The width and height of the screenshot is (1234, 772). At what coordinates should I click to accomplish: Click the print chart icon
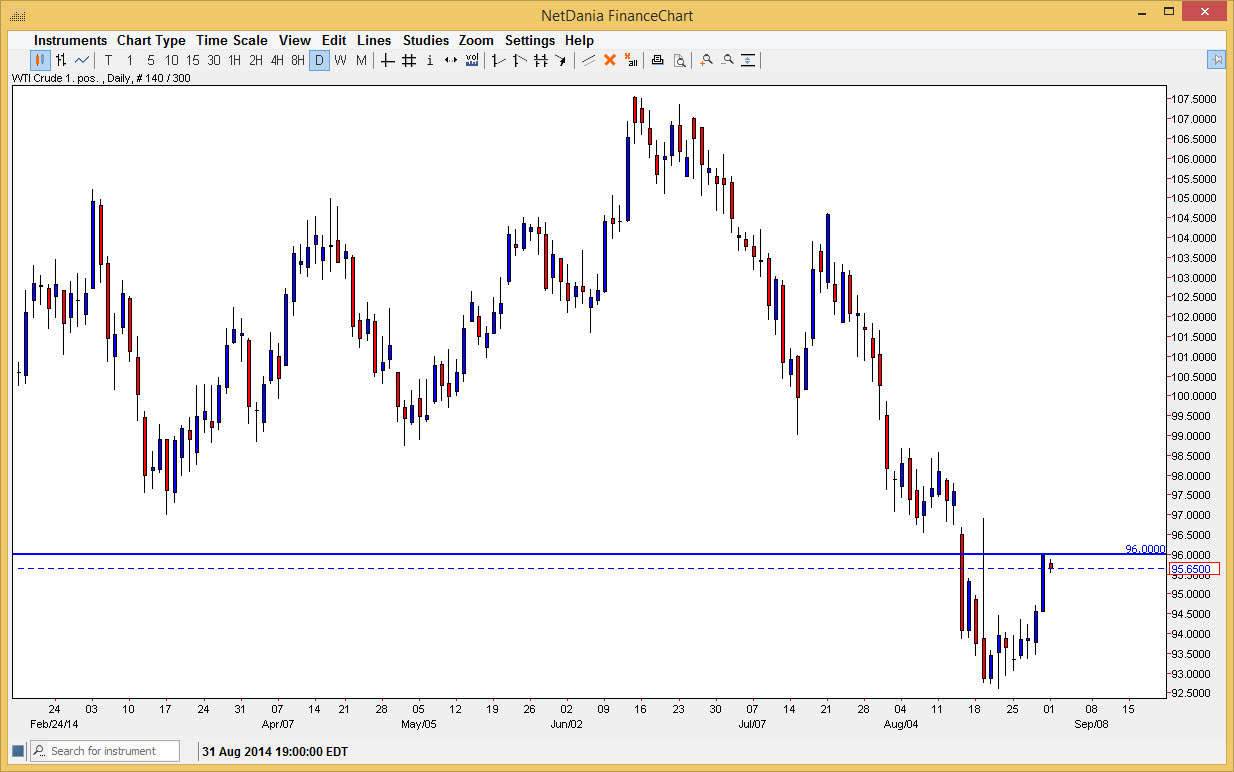tap(657, 60)
